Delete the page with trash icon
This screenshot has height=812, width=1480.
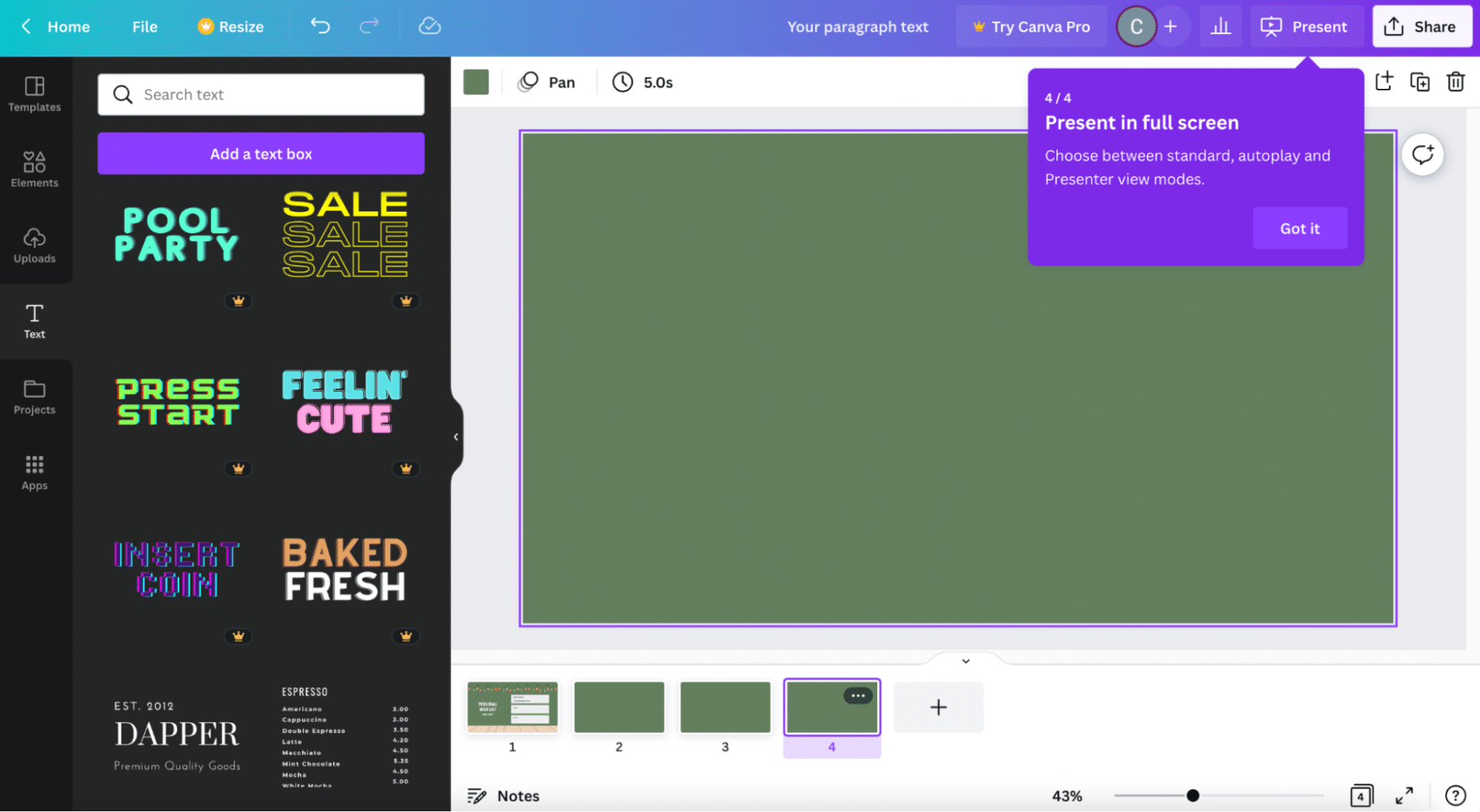point(1455,82)
